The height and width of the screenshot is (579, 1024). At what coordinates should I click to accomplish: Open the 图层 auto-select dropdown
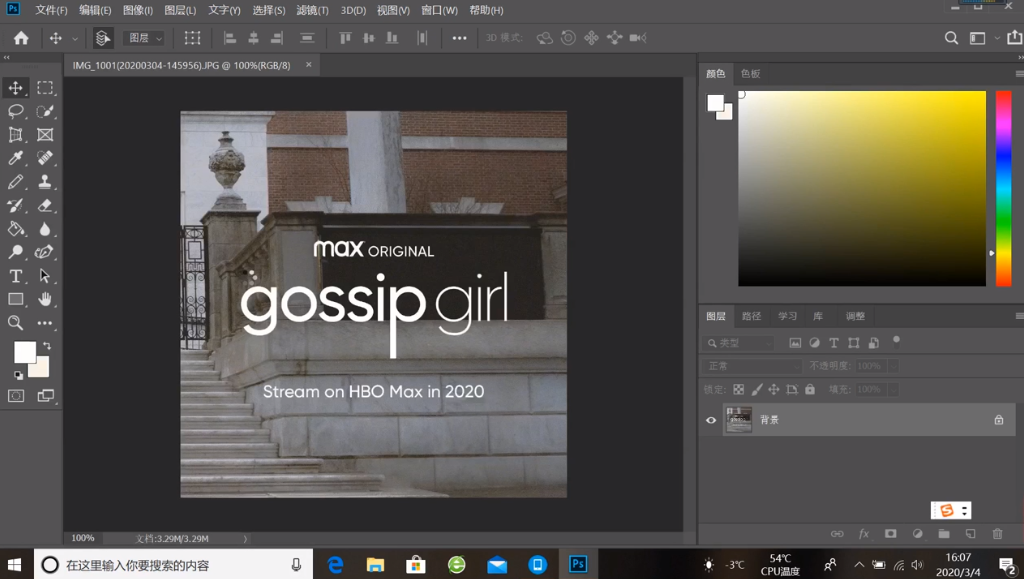click(143, 38)
